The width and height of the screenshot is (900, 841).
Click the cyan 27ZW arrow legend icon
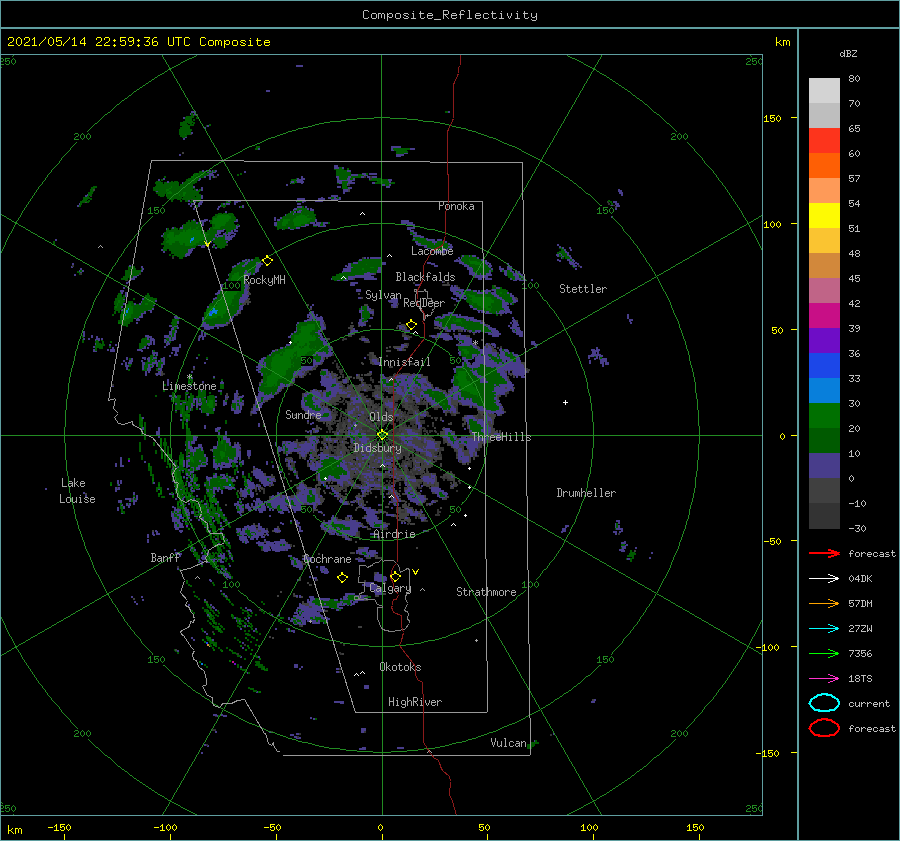pyautogui.click(x=824, y=629)
